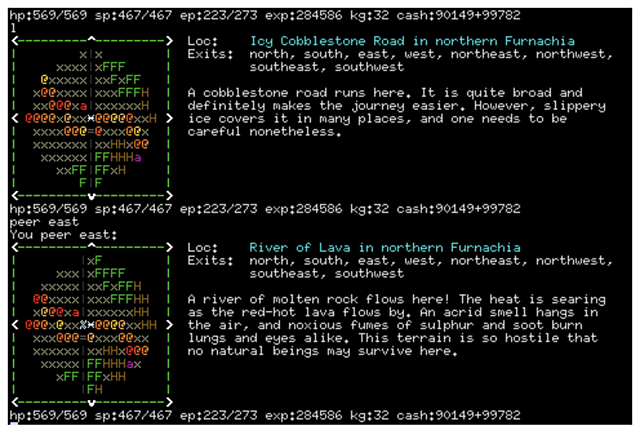640x435 pixels.
Task: Click the 'You peer east:' output line
Action: [63, 235]
